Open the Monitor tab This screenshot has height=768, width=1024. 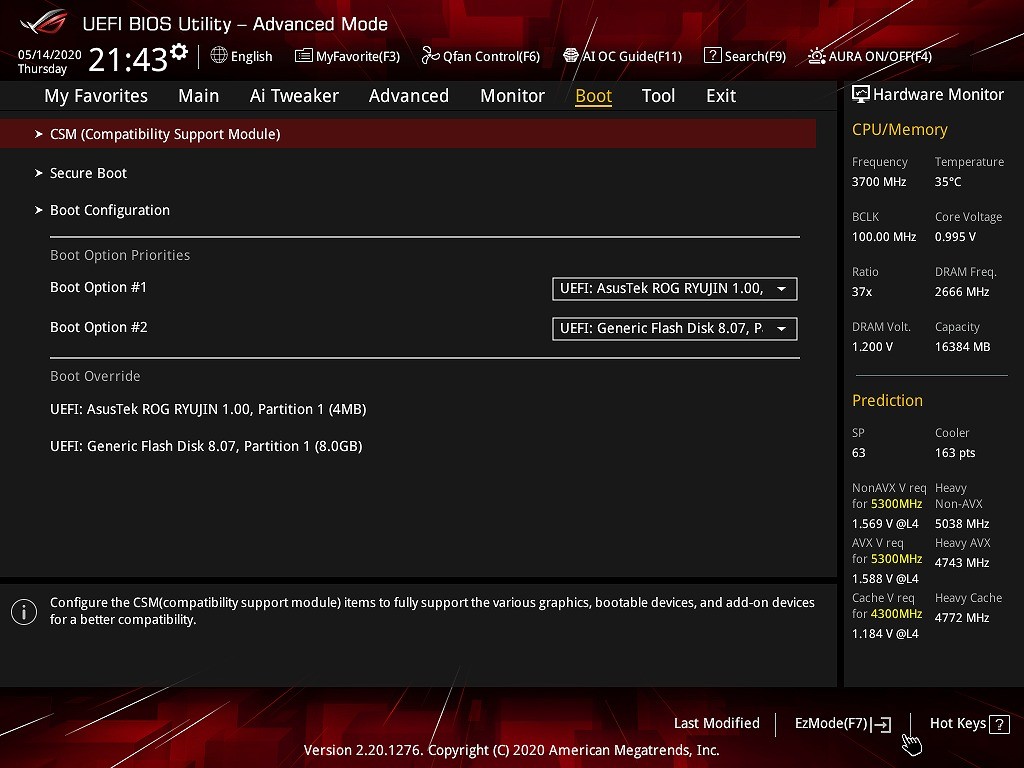click(x=513, y=96)
